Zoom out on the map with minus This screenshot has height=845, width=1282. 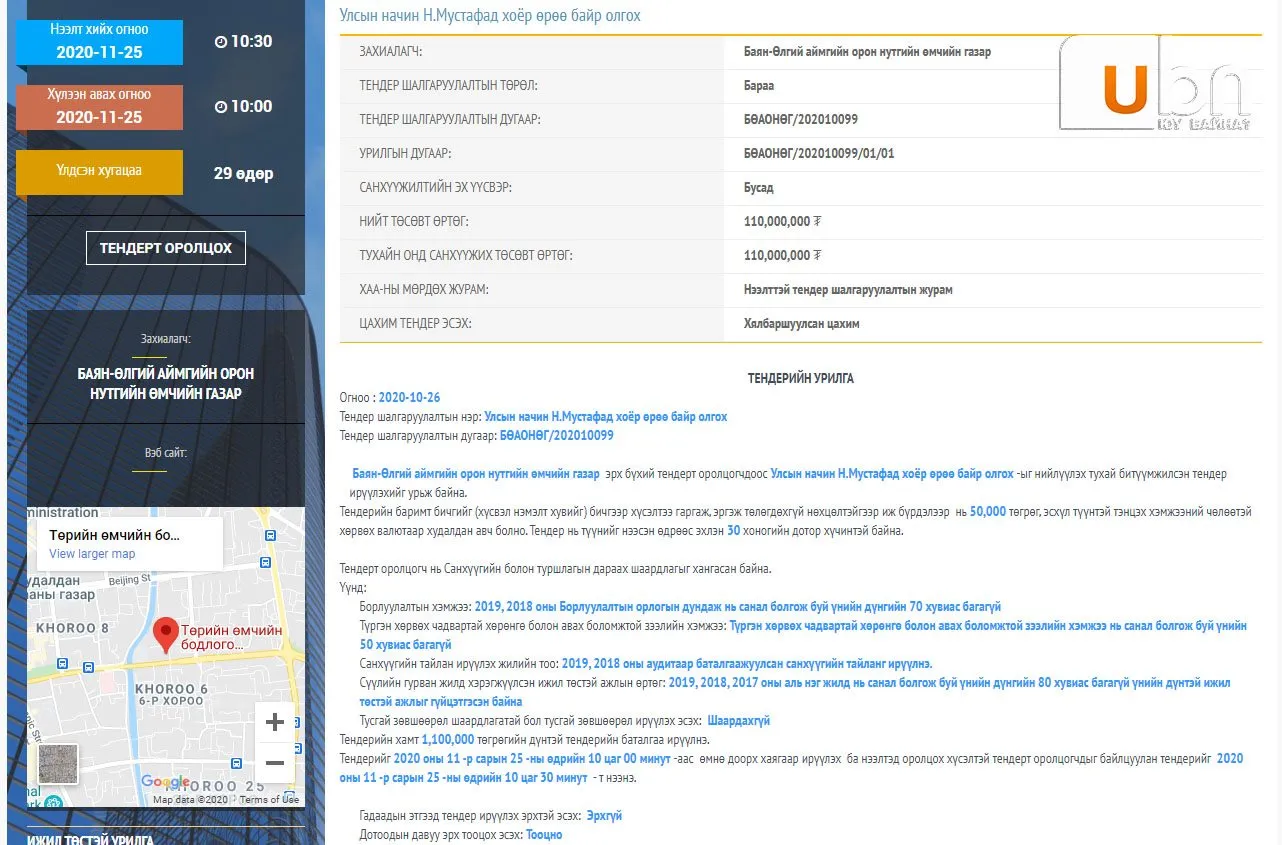(x=275, y=763)
